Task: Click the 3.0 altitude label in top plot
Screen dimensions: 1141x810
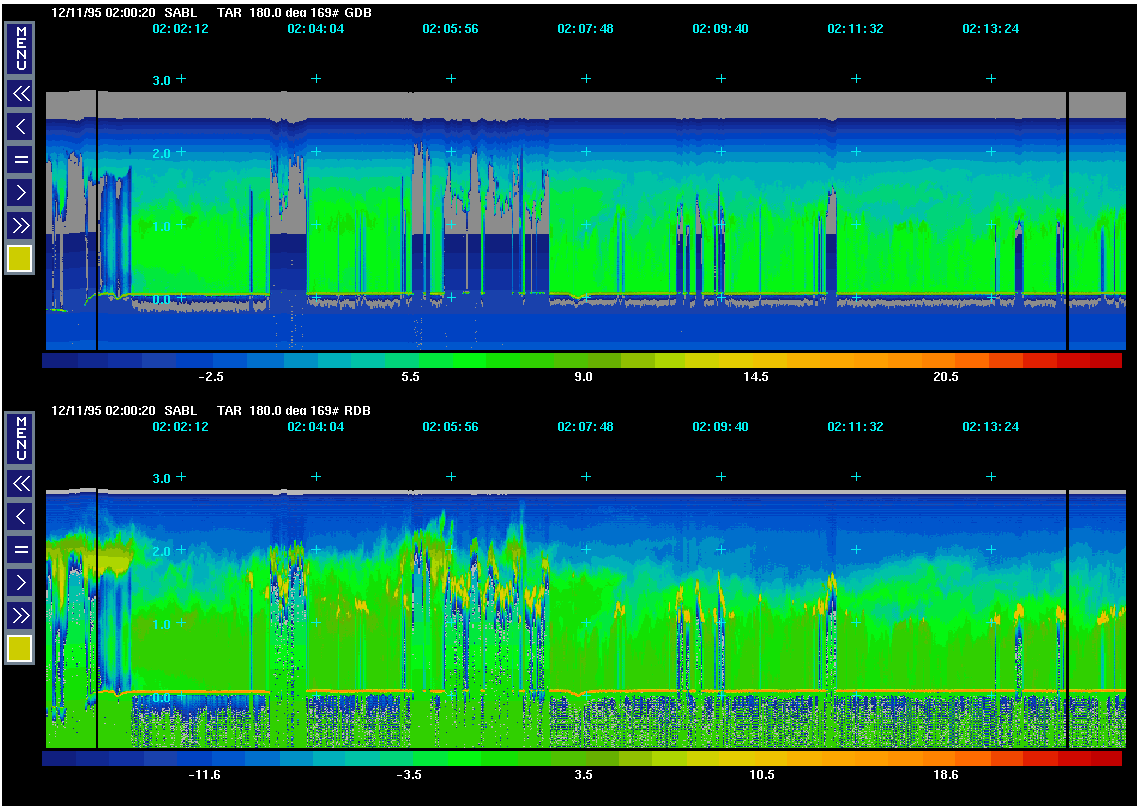Action: click(162, 79)
